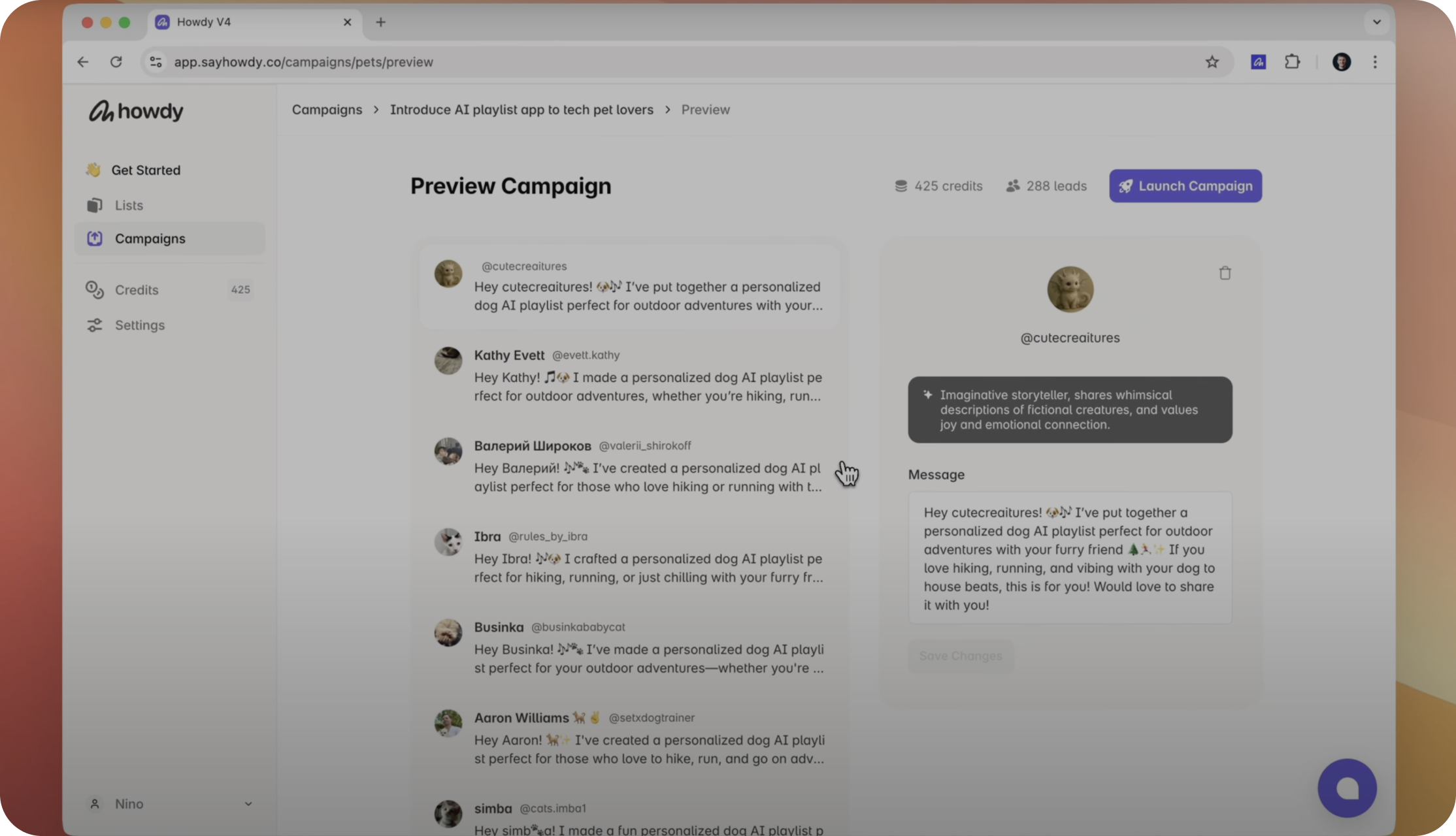The image size is (1456, 836).
Task: Click the Howdy logo in the sidebar
Action: tap(136, 111)
